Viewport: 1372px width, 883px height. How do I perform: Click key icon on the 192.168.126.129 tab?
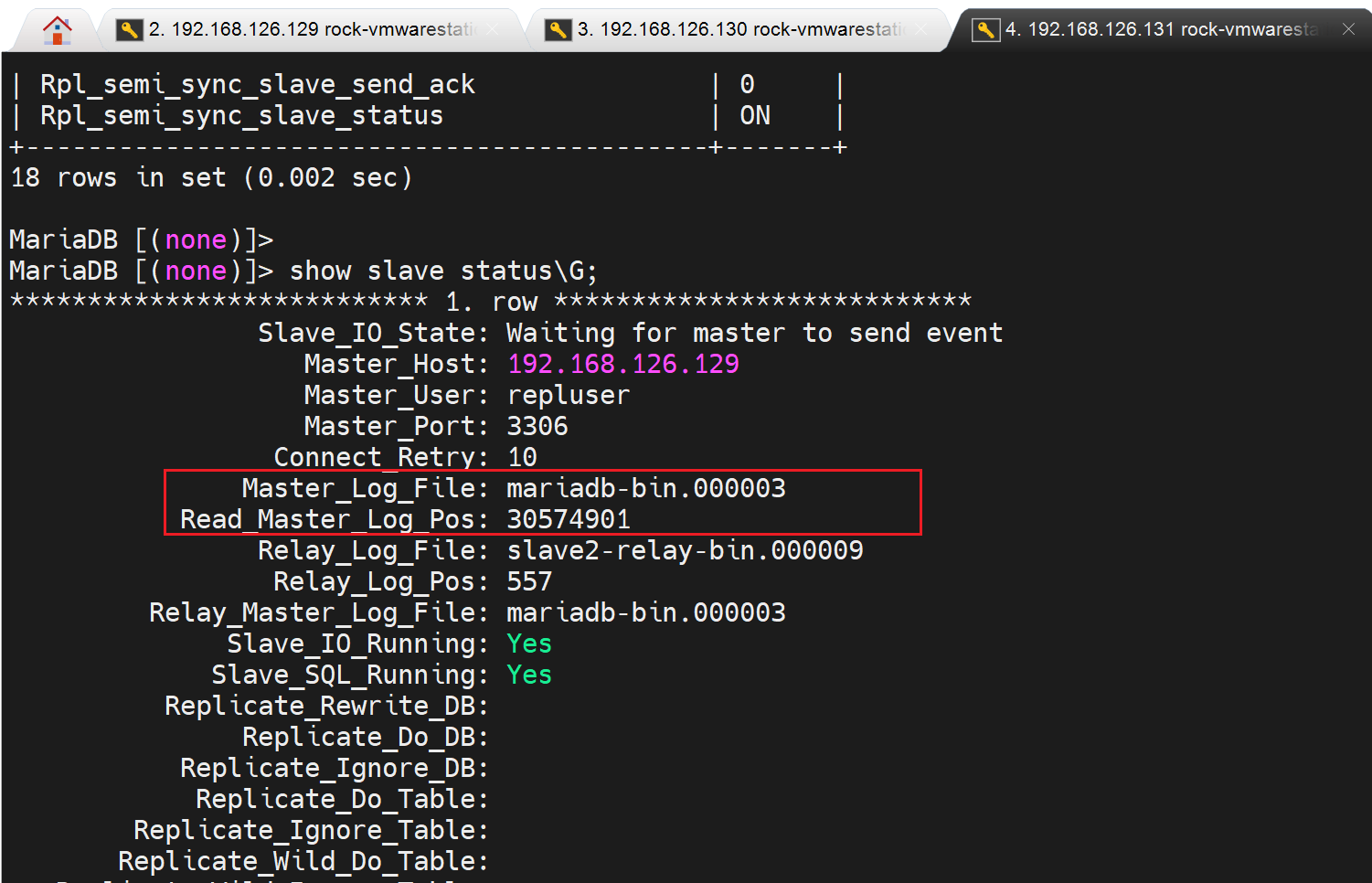click(x=129, y=30)
